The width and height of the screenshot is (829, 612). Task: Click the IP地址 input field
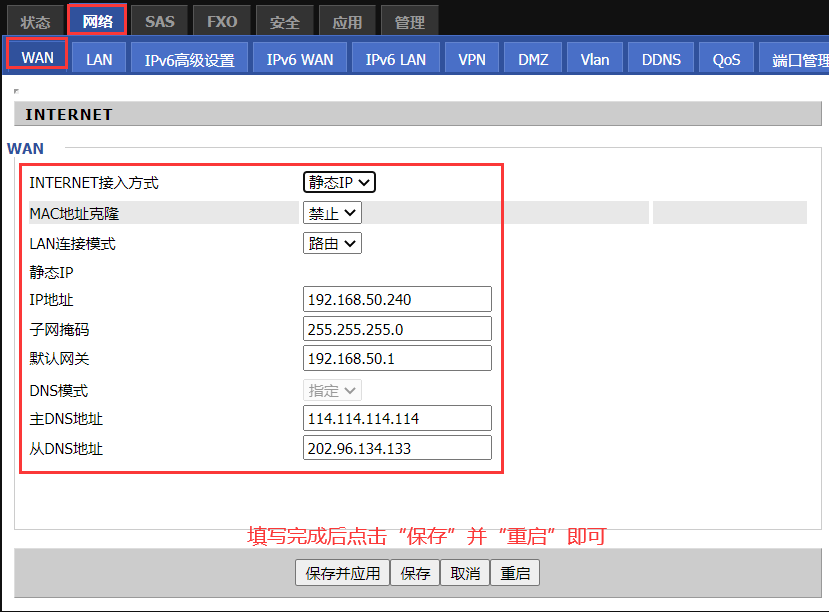click(x=397, y=299)
